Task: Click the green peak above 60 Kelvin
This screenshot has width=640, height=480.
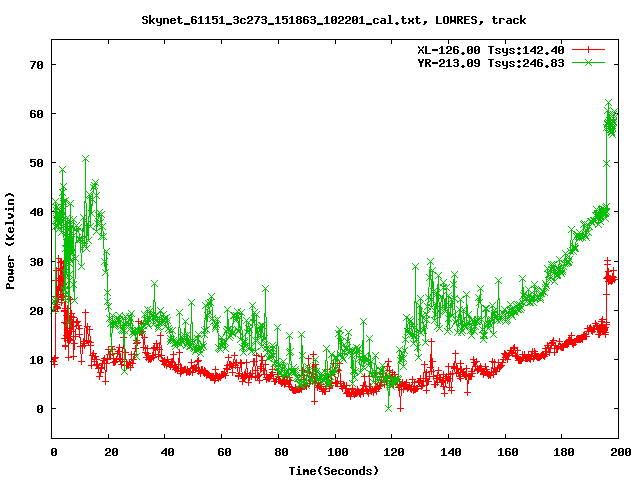Action: pyautogui.click(x=608, y=103)
